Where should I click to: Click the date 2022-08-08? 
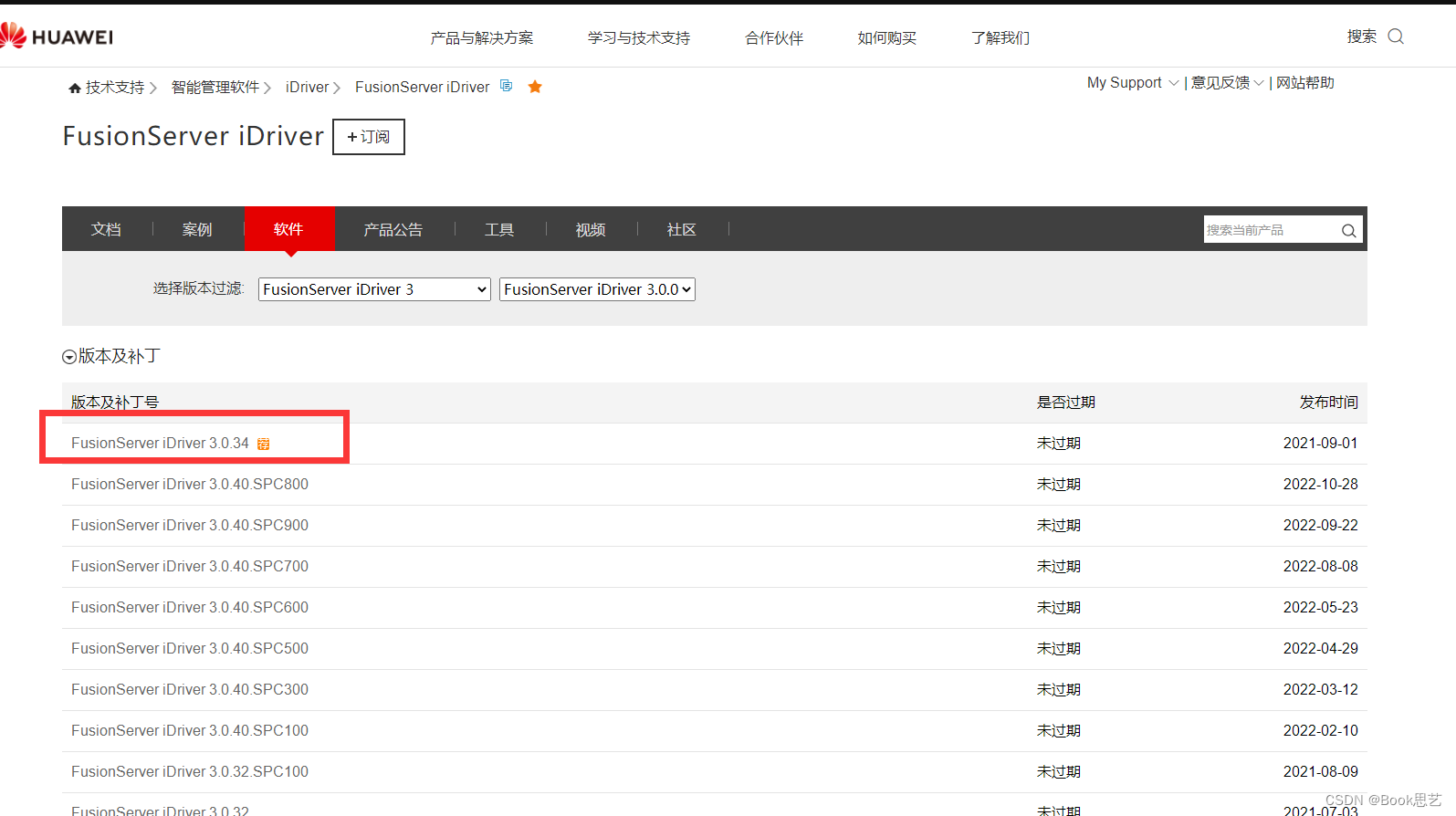(x=1321, y=567)
